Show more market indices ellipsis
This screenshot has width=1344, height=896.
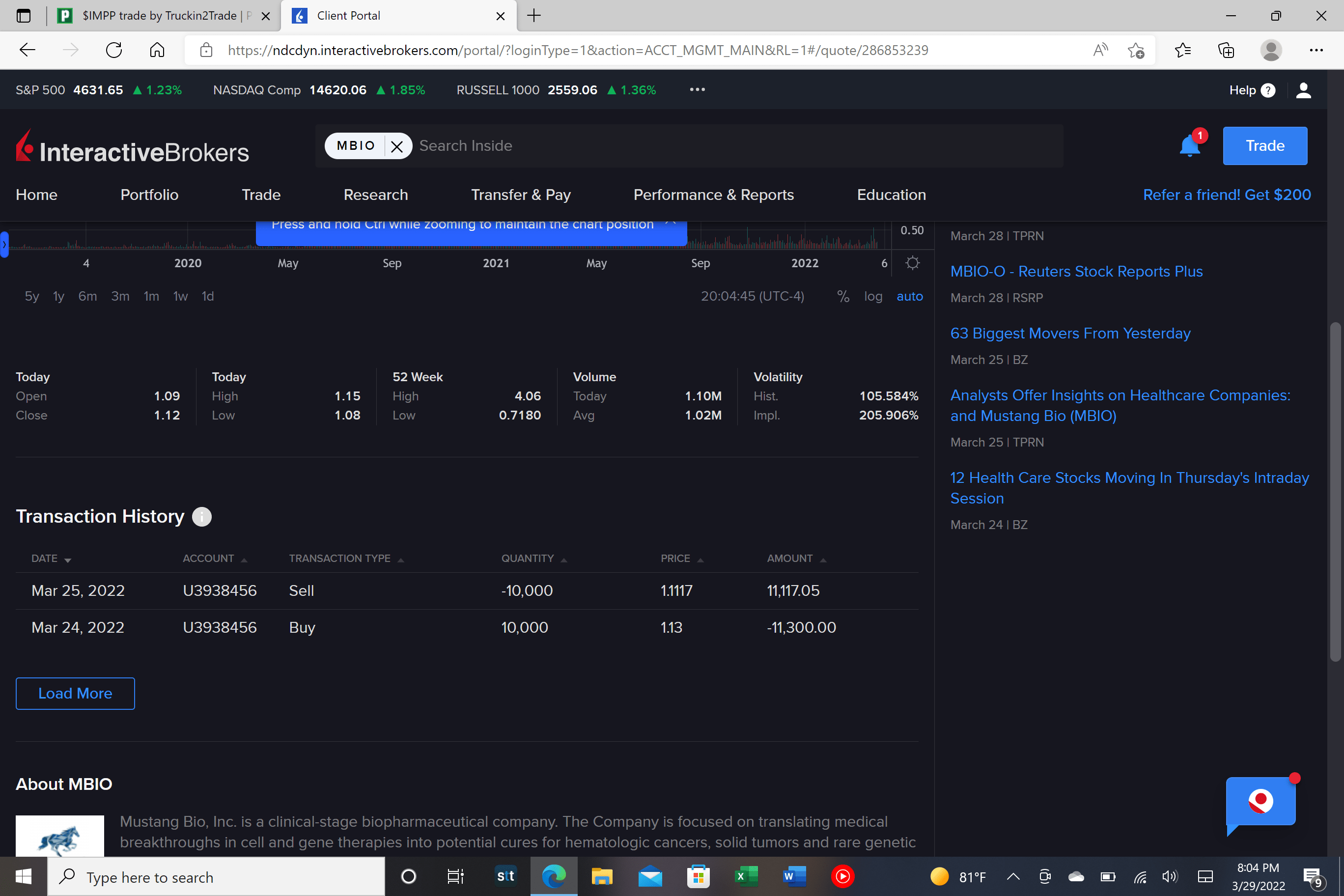(697, 90)
